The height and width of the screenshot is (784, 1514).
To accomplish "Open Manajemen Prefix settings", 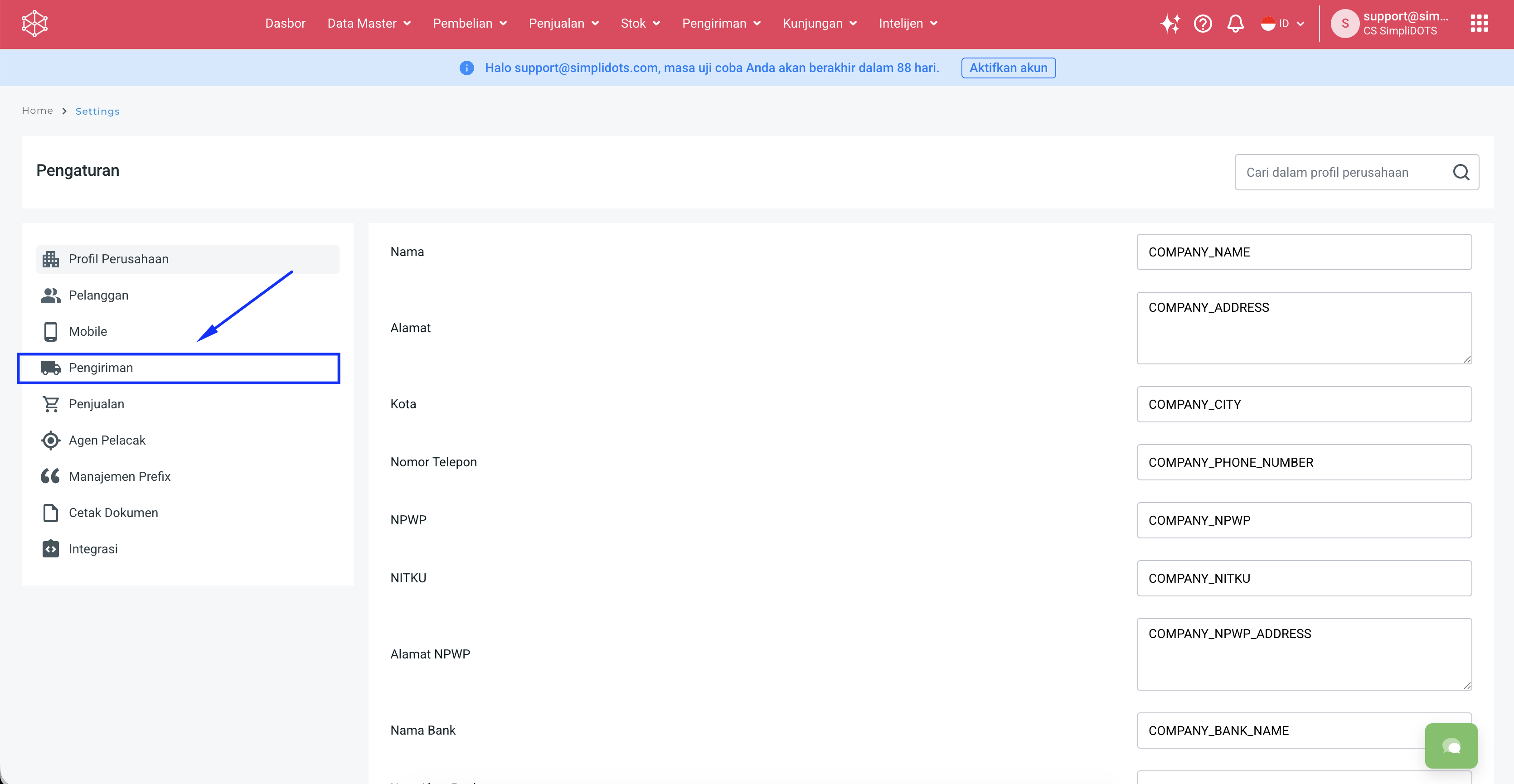I will 119,477.
